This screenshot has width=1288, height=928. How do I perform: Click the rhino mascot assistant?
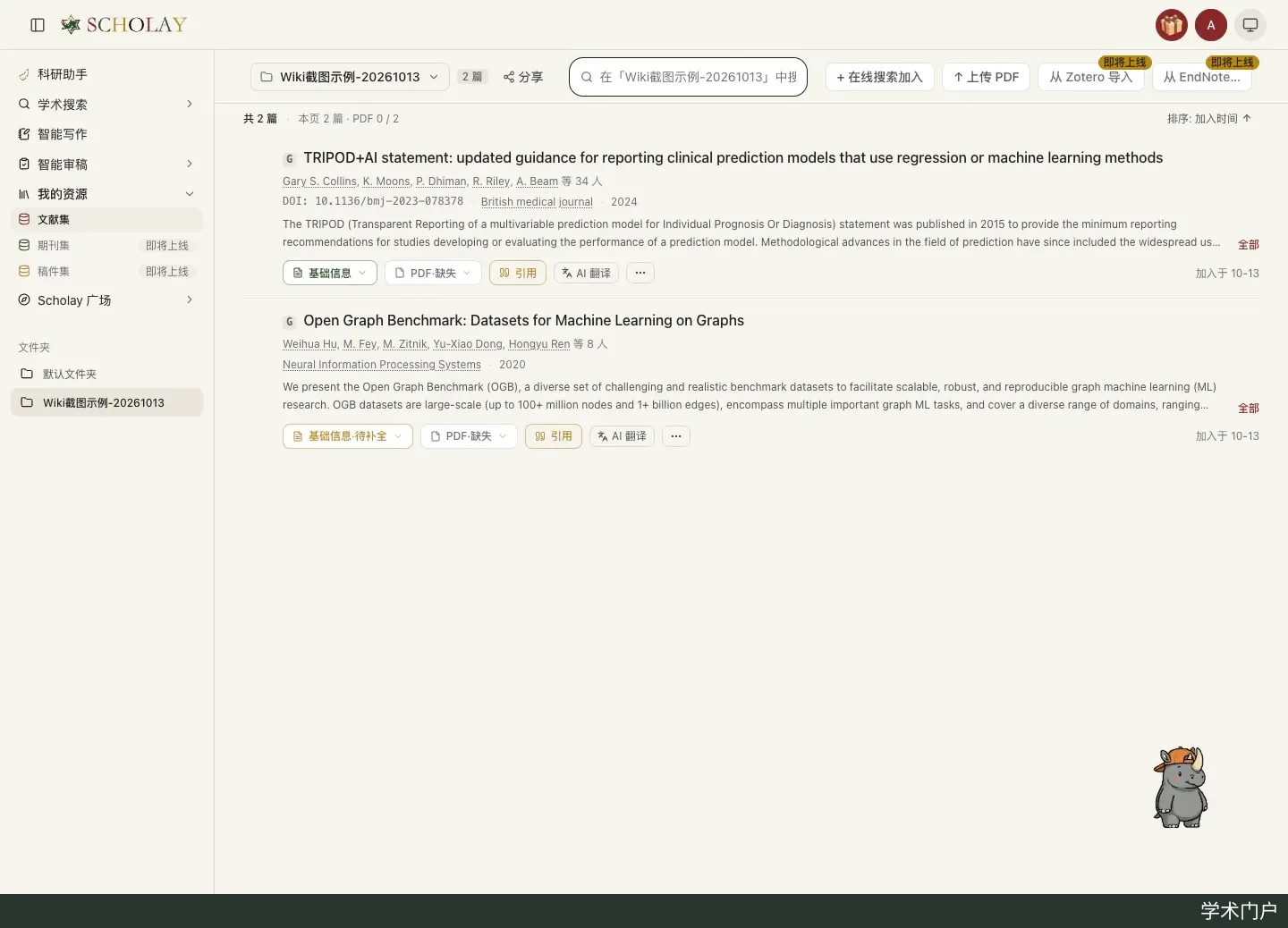(x=1181, y=787)
